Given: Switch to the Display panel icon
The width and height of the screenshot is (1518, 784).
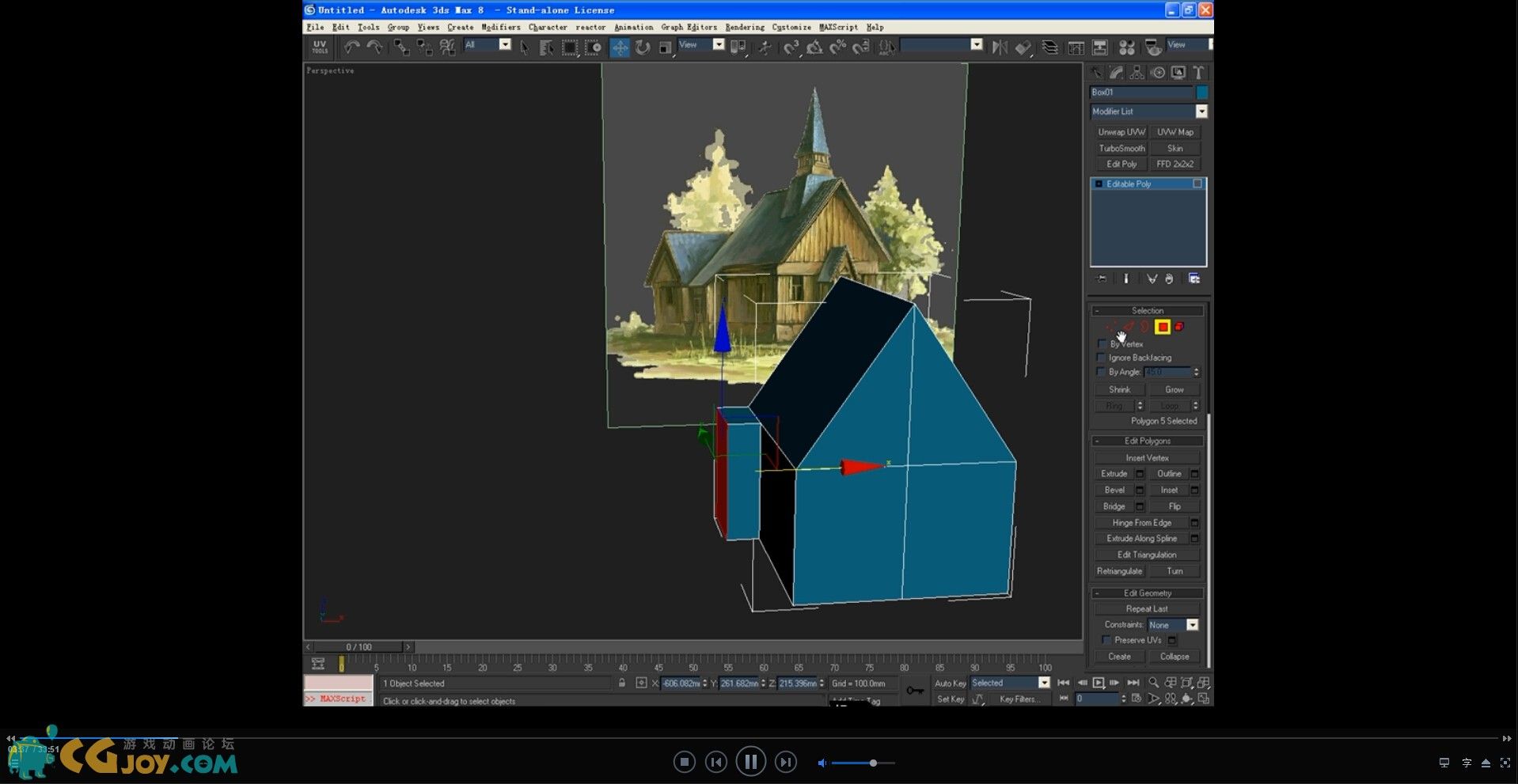Looking at the screenshot, I should 1178,73.
